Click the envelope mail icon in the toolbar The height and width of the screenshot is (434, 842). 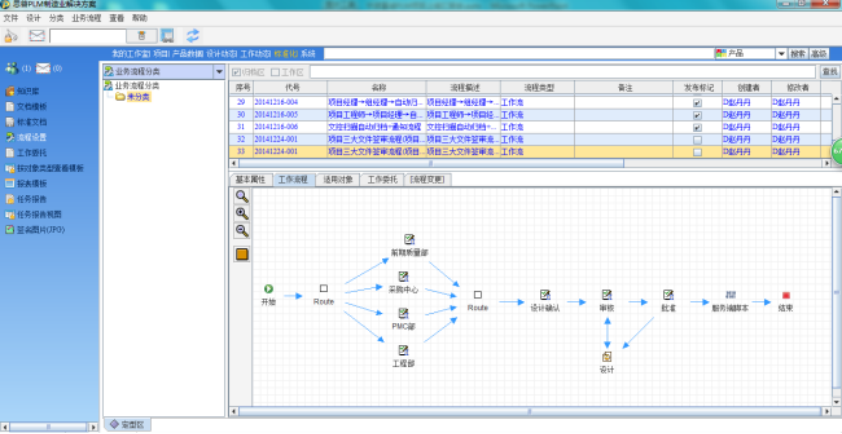[x=37, y=36]
